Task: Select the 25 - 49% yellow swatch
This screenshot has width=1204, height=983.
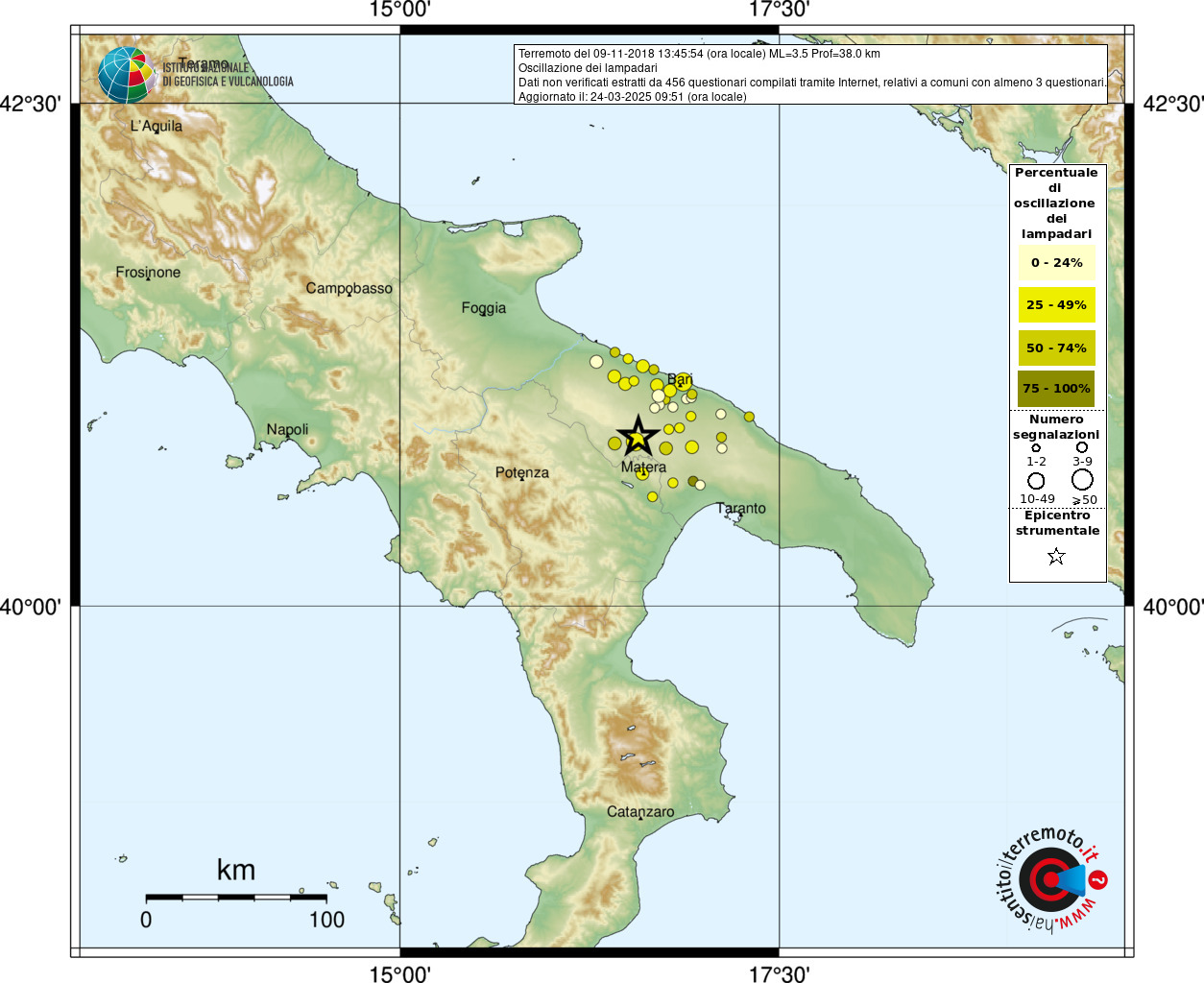Action: (x=1056, y=304)
